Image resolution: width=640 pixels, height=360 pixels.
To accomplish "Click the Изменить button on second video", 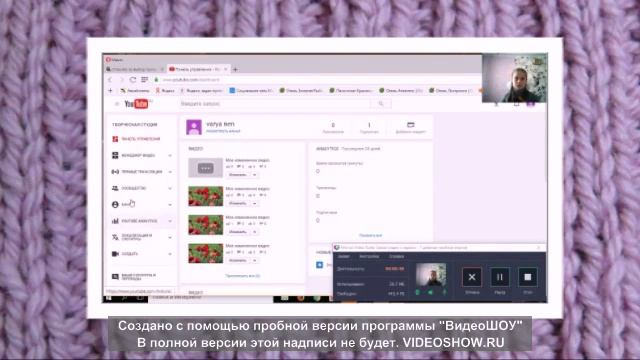I will pyautogui.click(x=238, y=203).
